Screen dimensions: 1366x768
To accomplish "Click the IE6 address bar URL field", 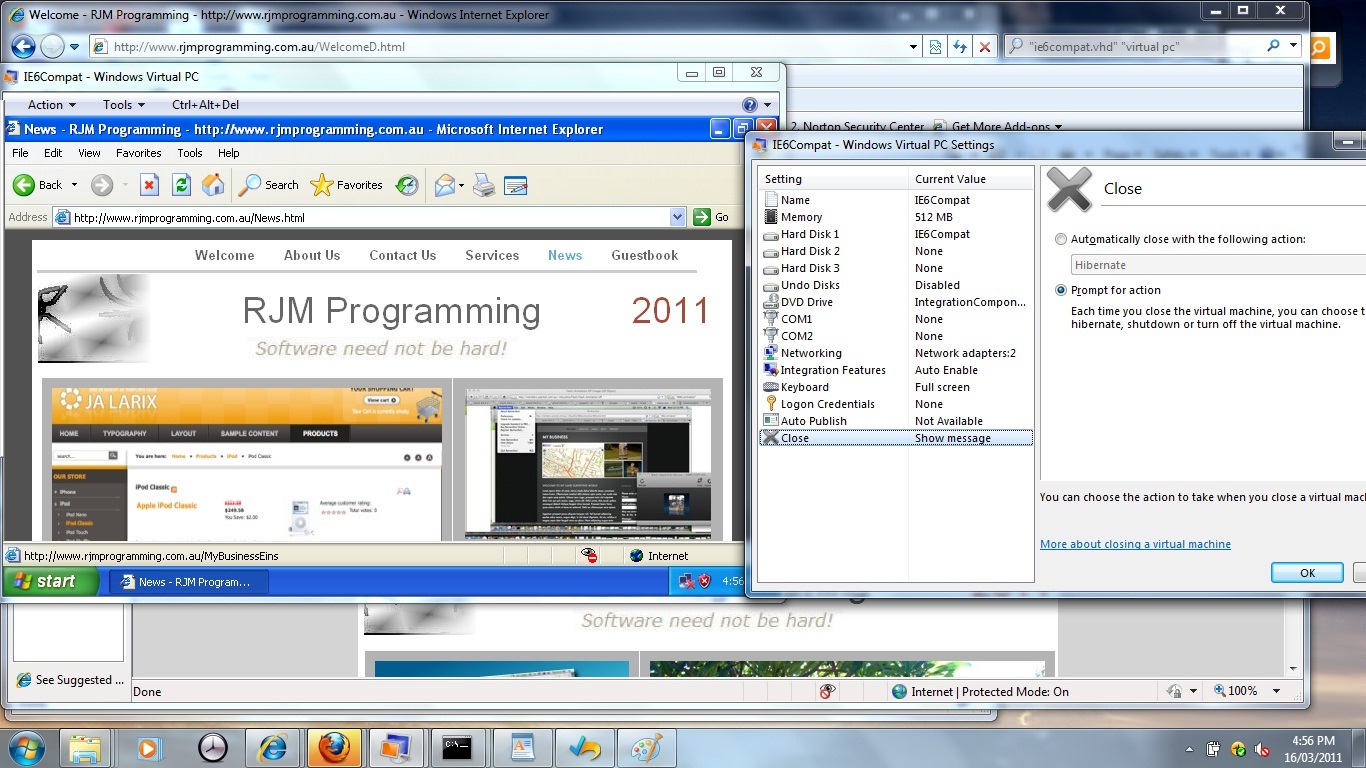I will click(370, 217).
